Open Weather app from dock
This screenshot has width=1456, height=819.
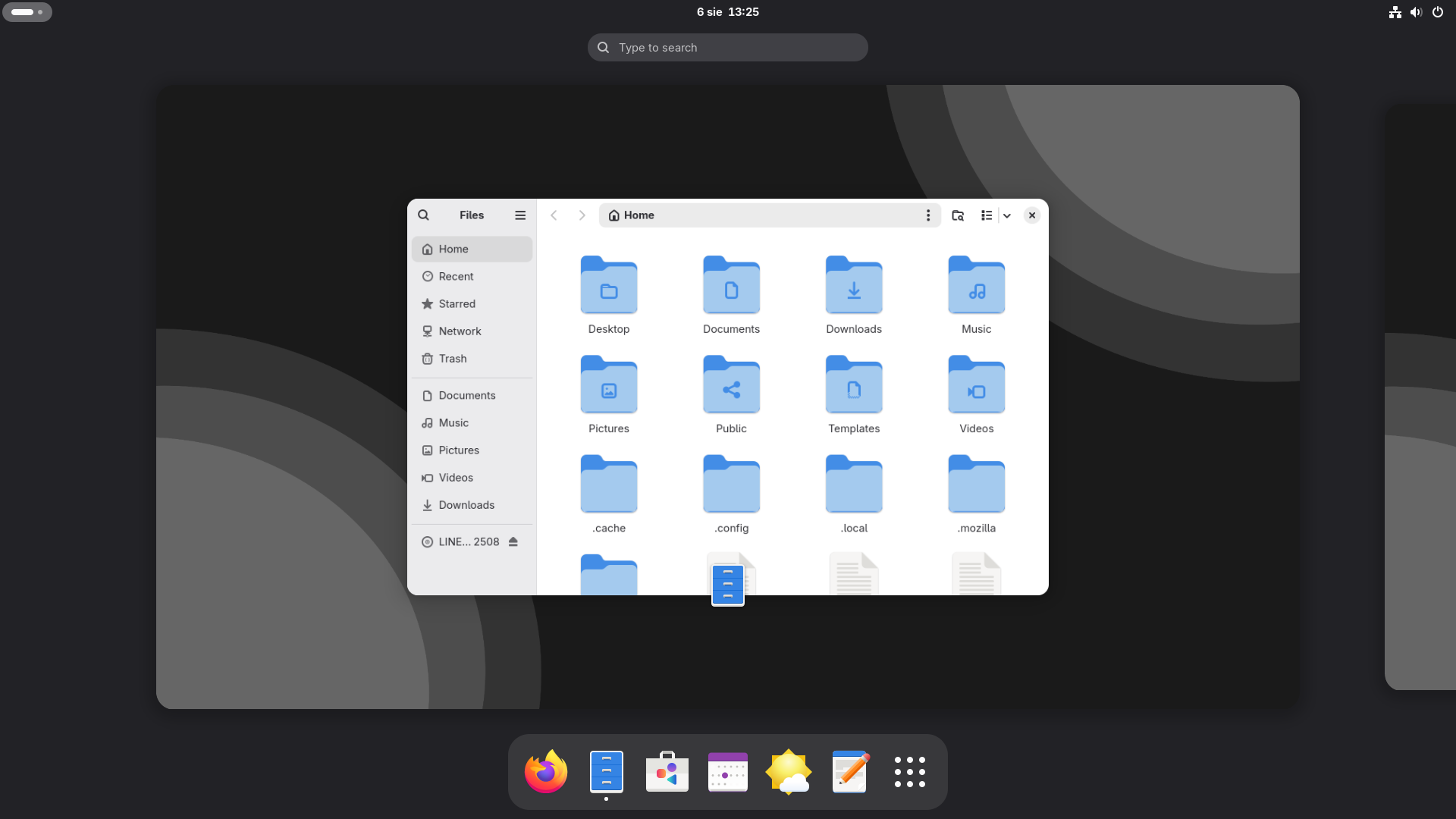pyautogui.click(x=789, y=771)
